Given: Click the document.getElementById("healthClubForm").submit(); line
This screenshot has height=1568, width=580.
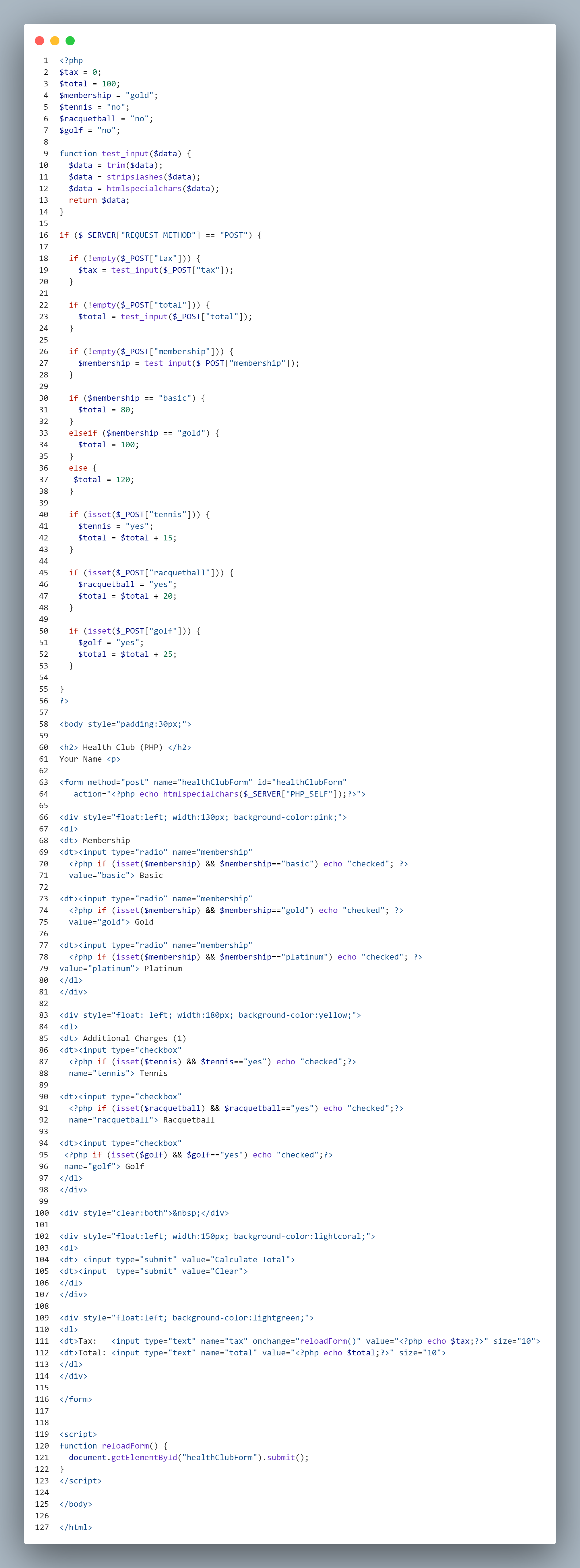Looking at the screenshot, I should point(189,1457).
